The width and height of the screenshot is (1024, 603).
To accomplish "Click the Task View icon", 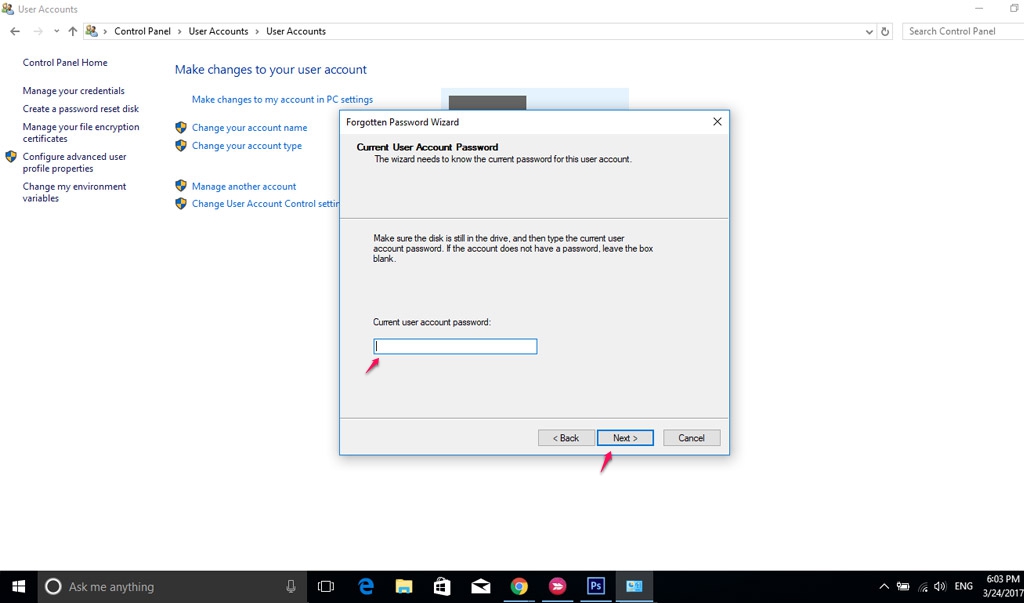I will click(x=325, y=586).
